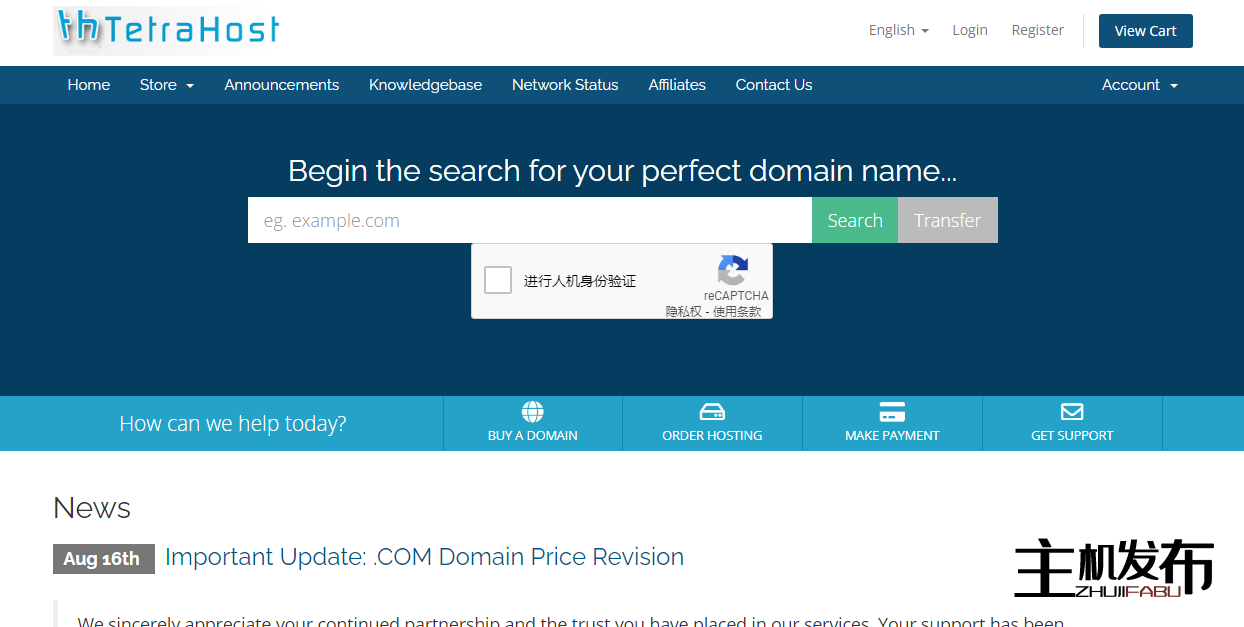This screenshot has height=627, width=1244.
Task: Click the Order Hosting drive icon
Action: point(712,412)
